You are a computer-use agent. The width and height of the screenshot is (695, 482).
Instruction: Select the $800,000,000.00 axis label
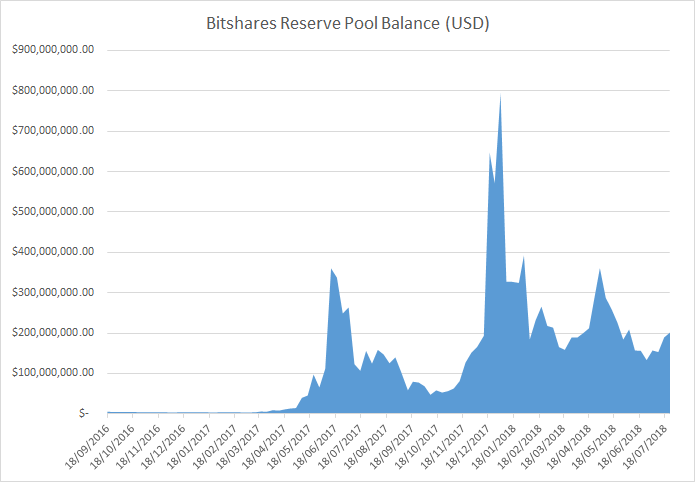pos(53,90)
